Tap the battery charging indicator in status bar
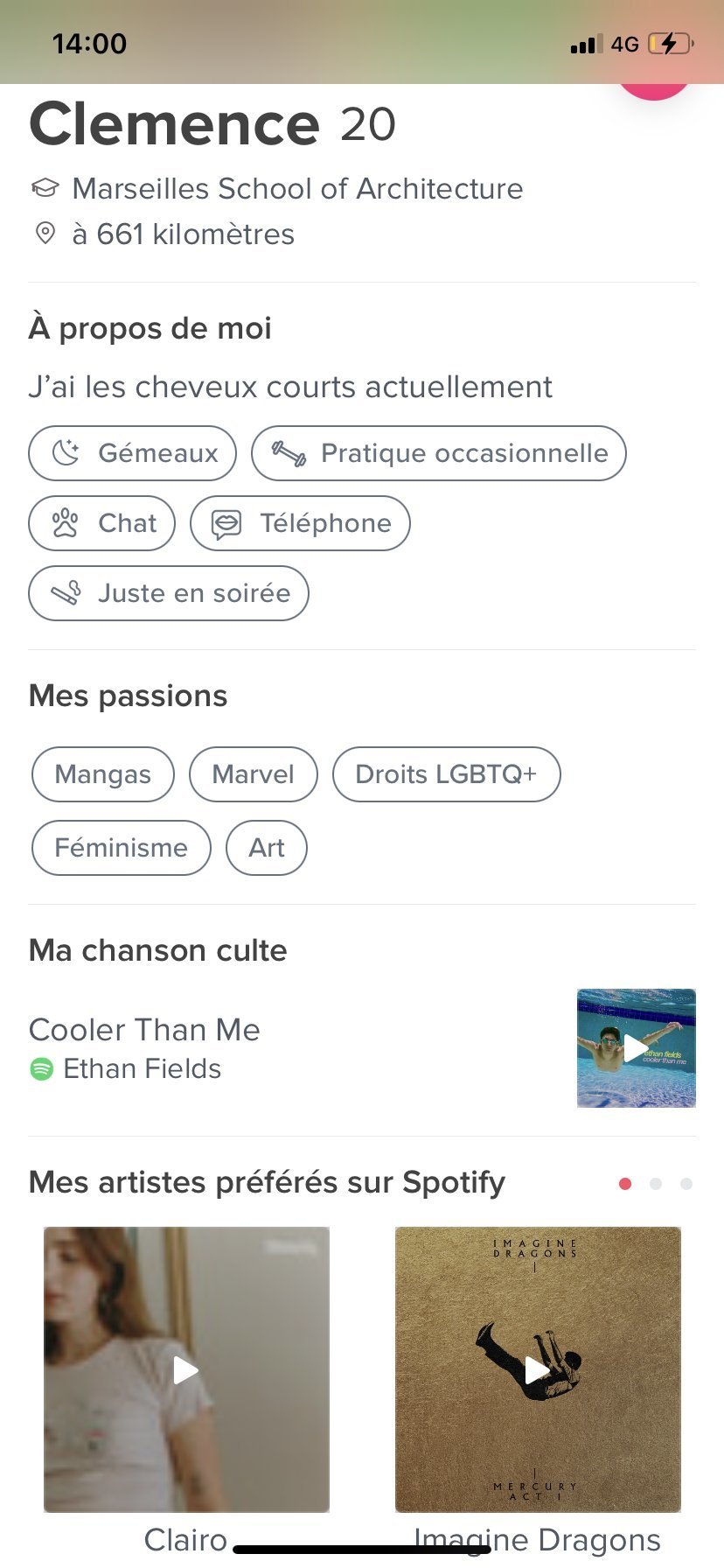This screenshot has width=724, height=1568. [x=670, y=44]
